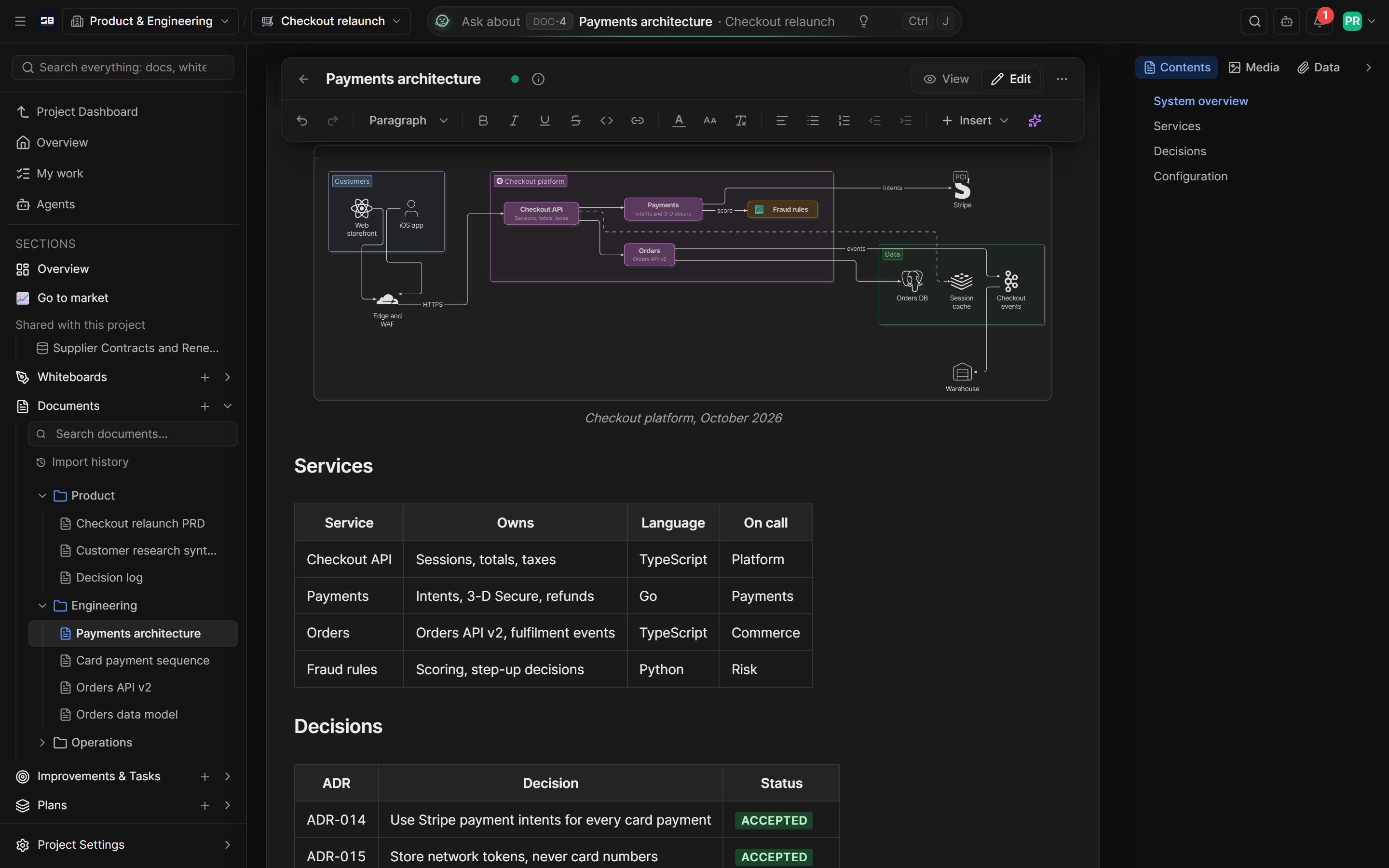Open Checkout relaunch project dropdown

pos(331,21)
